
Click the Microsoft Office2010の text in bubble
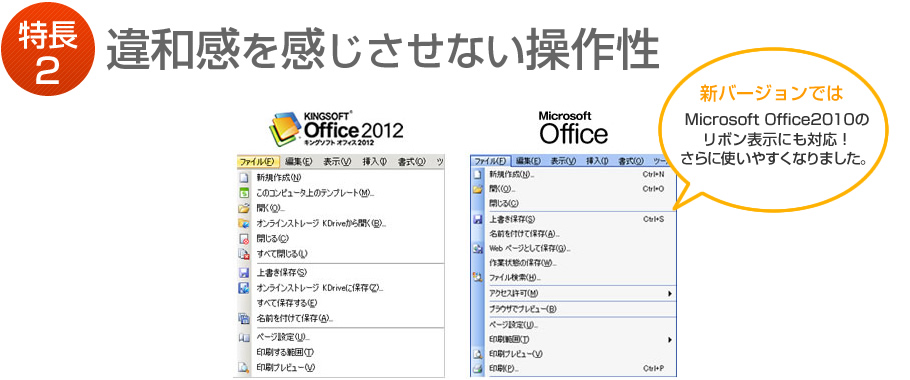click(777, 120)
